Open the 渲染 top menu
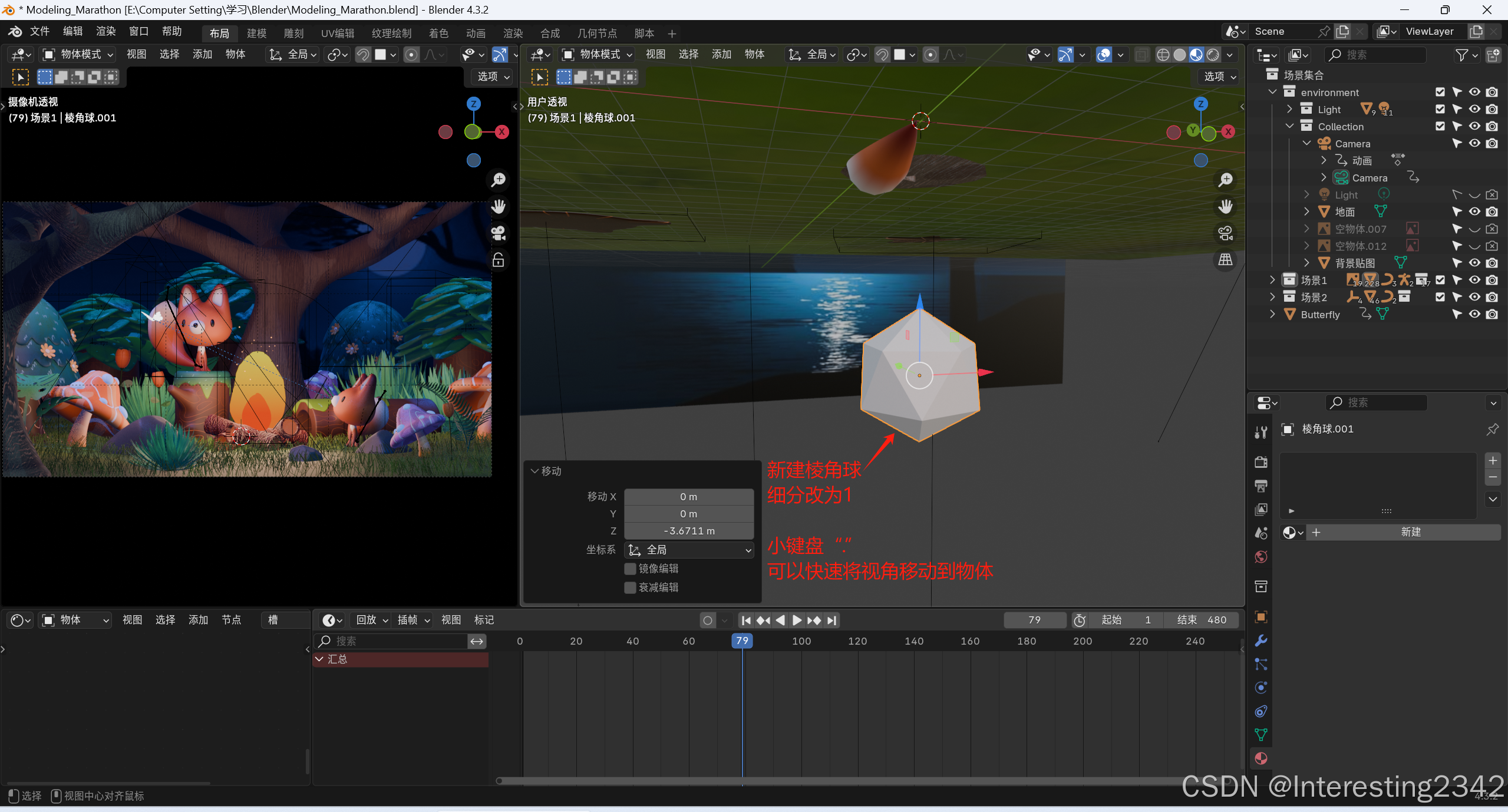This screenshot has width=1508, height=812. coord(105,31)
